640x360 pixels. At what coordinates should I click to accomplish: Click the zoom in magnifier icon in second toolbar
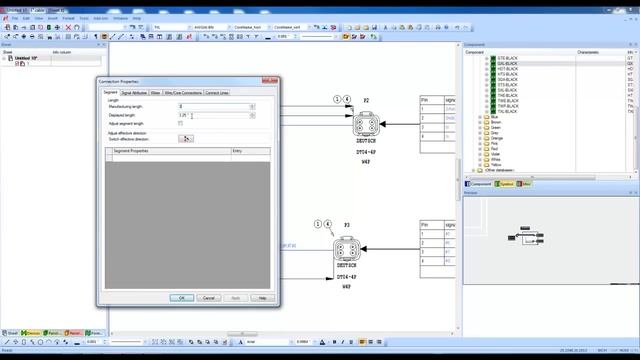(24, 37)
